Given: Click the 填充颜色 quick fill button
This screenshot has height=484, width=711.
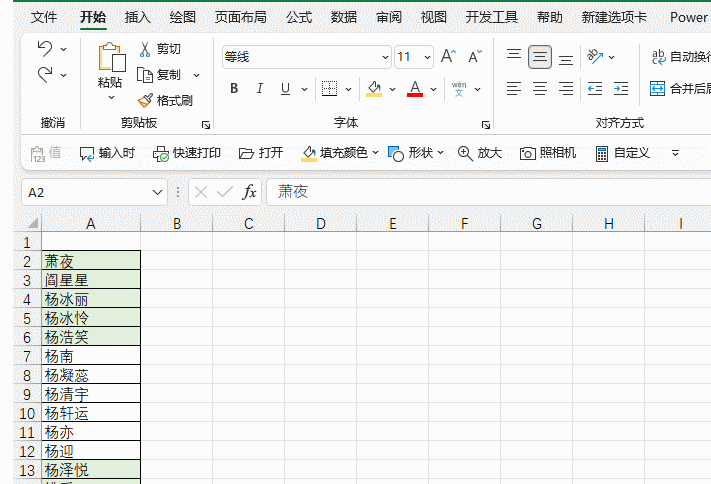Looking at the screenshot, I should pyautogui.click(x=335, y=153).
